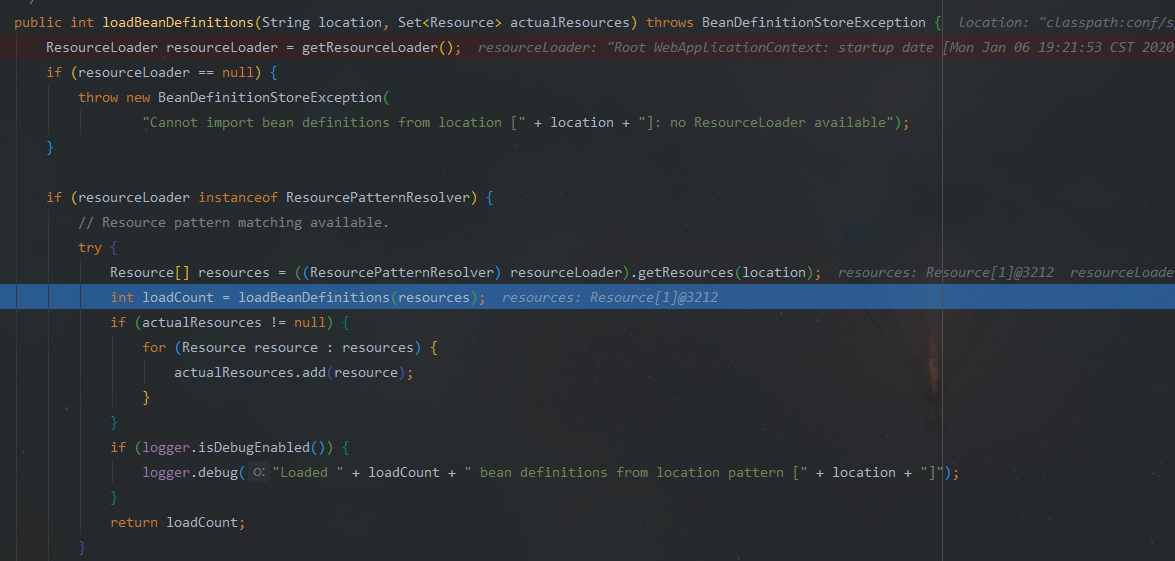1175x561 pixels.
Task: Click the "]: no ResourceLoader available" string
Action: (767, 123)
